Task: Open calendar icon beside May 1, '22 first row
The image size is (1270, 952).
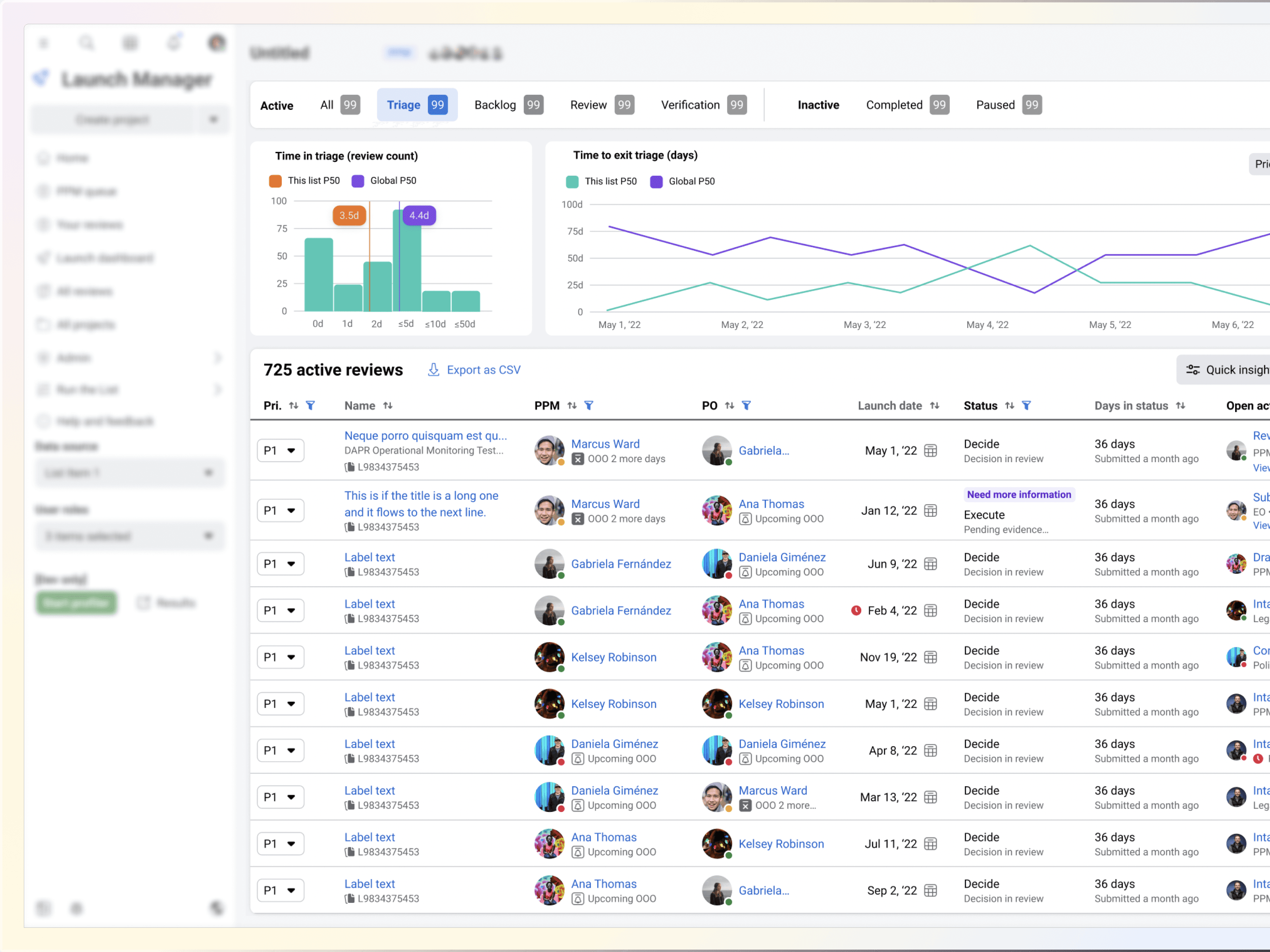Action: (931, 451)
